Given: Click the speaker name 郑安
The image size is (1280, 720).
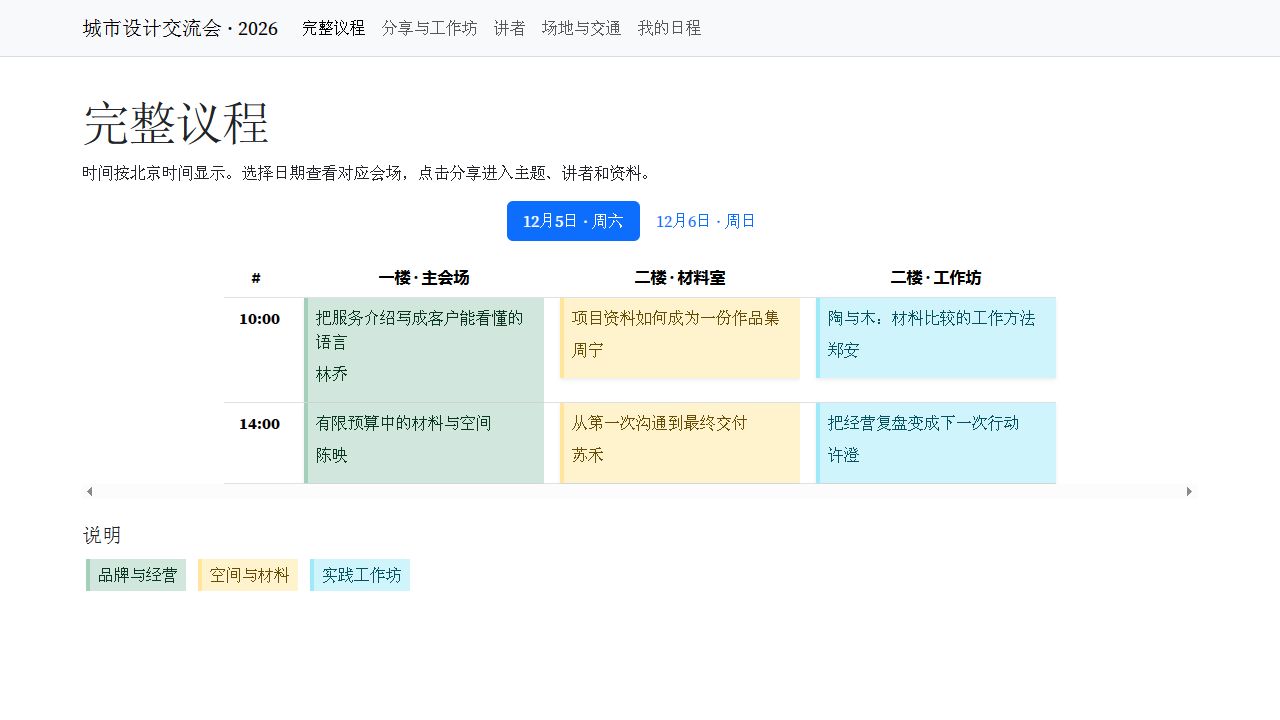Looking at the screenshot, I should 844,350.
